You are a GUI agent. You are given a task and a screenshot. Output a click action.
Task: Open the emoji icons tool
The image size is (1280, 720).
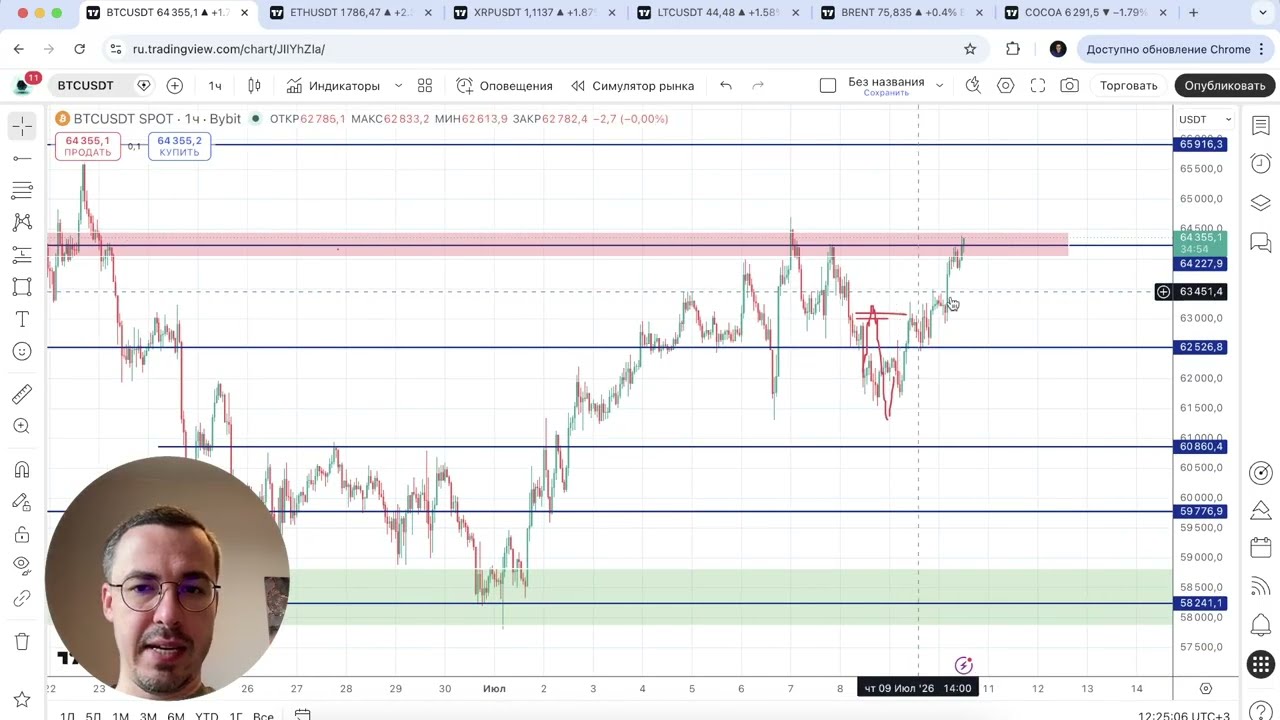click(22, 351)
